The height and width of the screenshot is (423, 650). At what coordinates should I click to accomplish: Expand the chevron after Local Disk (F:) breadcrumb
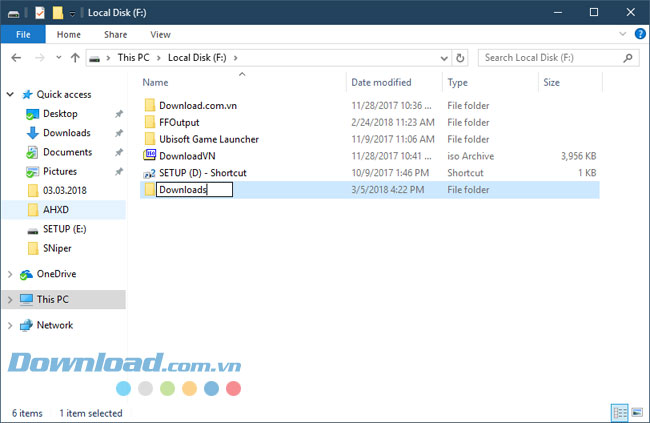[x=235, y=58]
